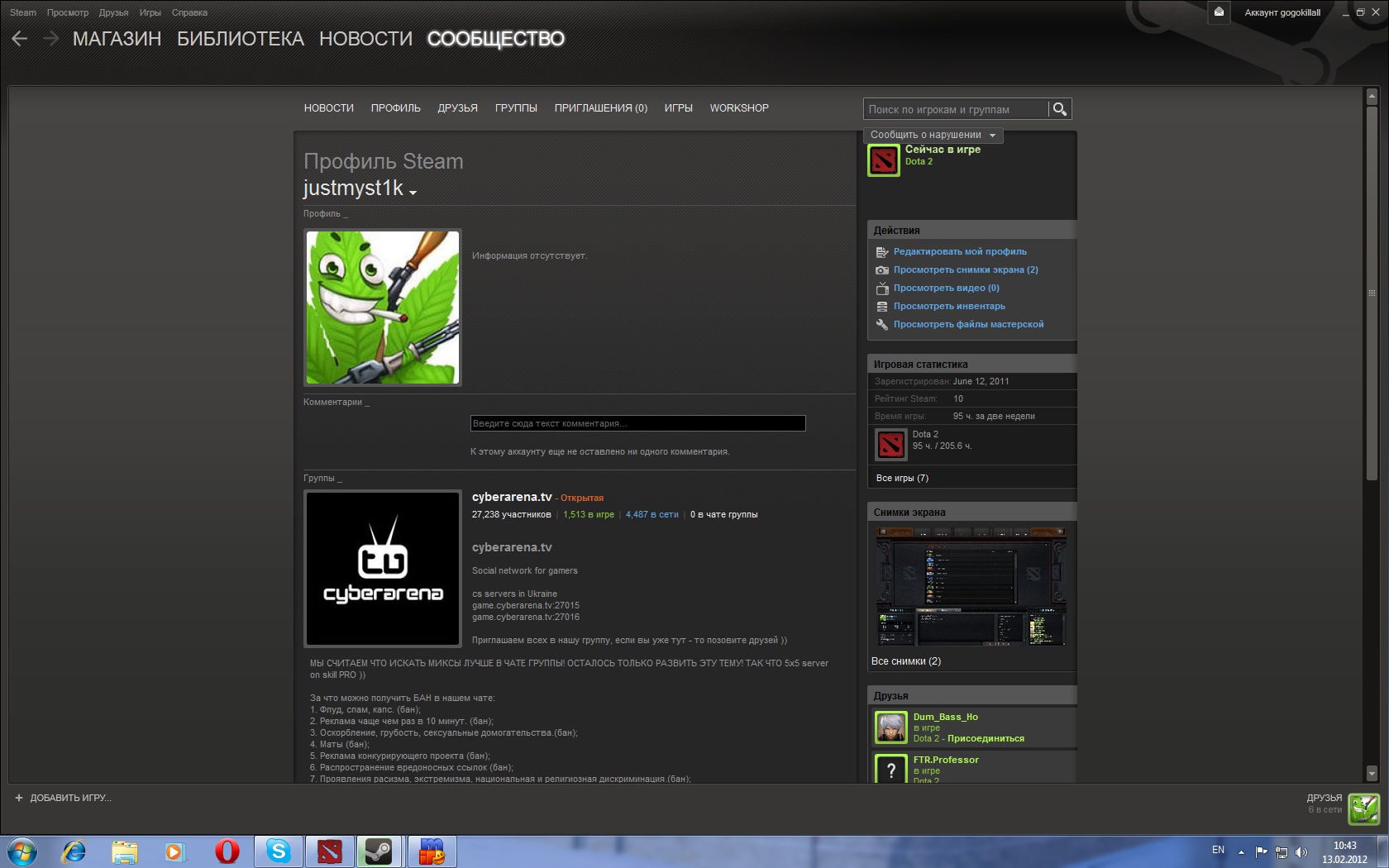Open Все игры (7) link
The width and height of the screenshot is (1389, 868).
902,478
